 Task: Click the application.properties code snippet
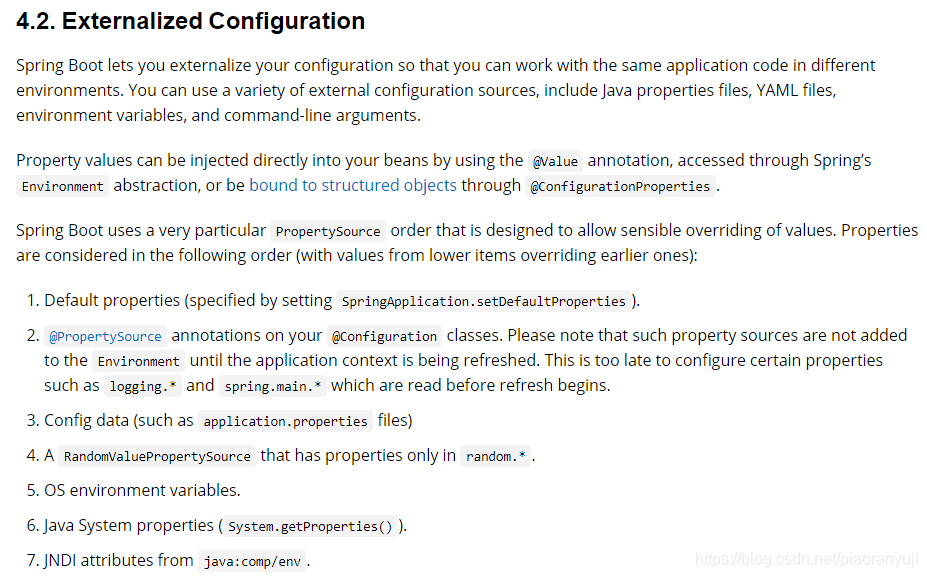pos(285,421)
